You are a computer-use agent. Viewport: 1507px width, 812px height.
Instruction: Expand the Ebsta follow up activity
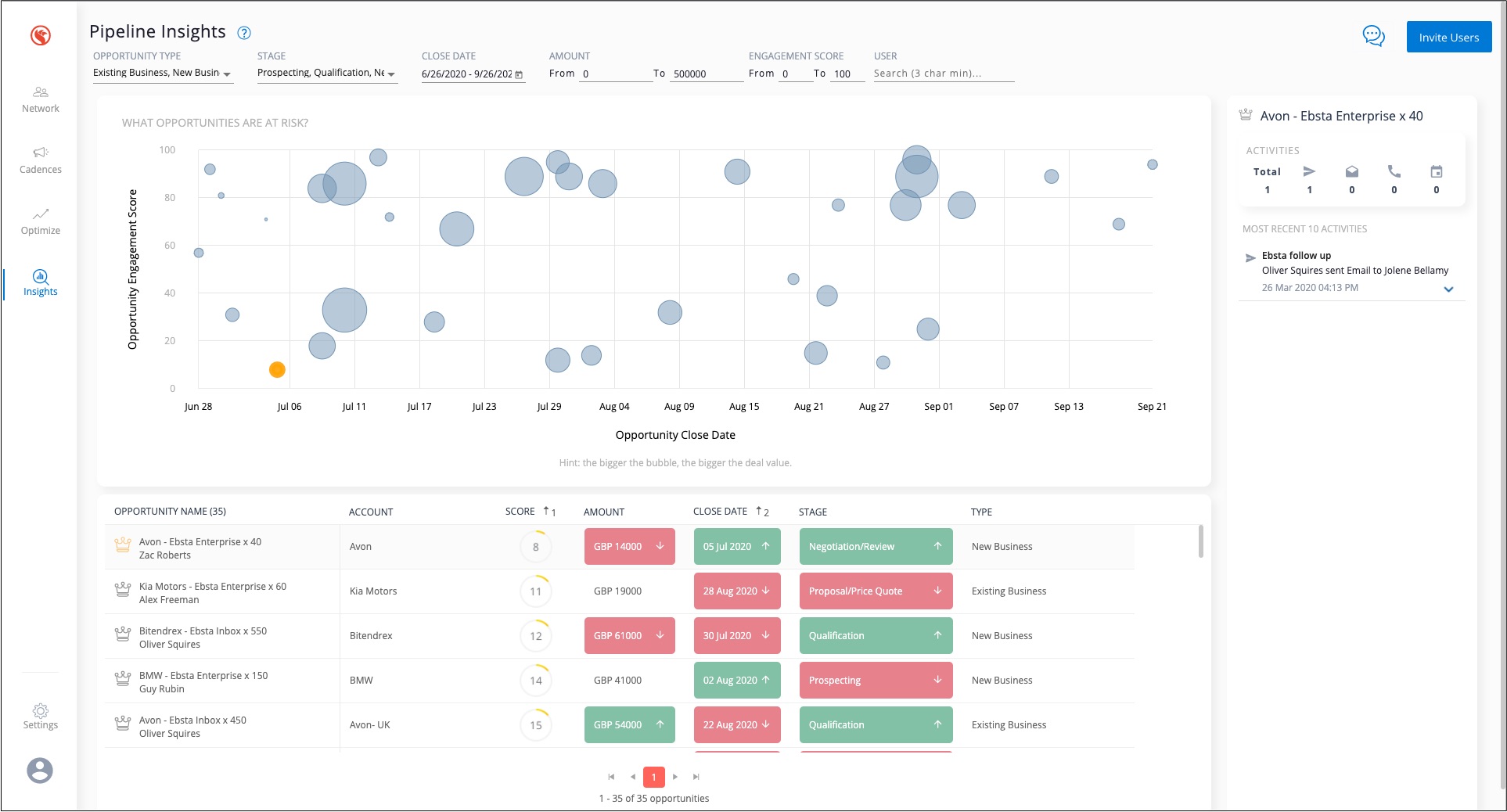(x=1448, y=289)
